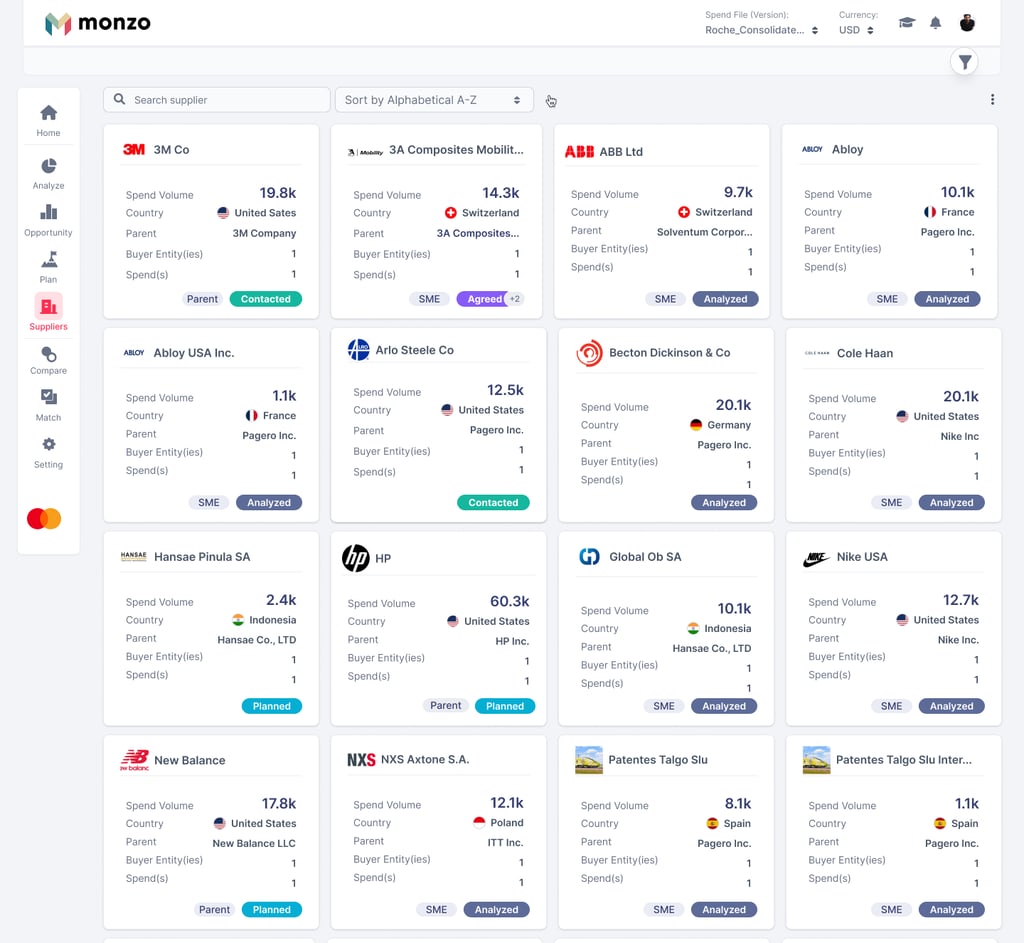Click the ABB Ltd logo
This screenshot has height=943, width=1024.
click(x=579, y=152)
